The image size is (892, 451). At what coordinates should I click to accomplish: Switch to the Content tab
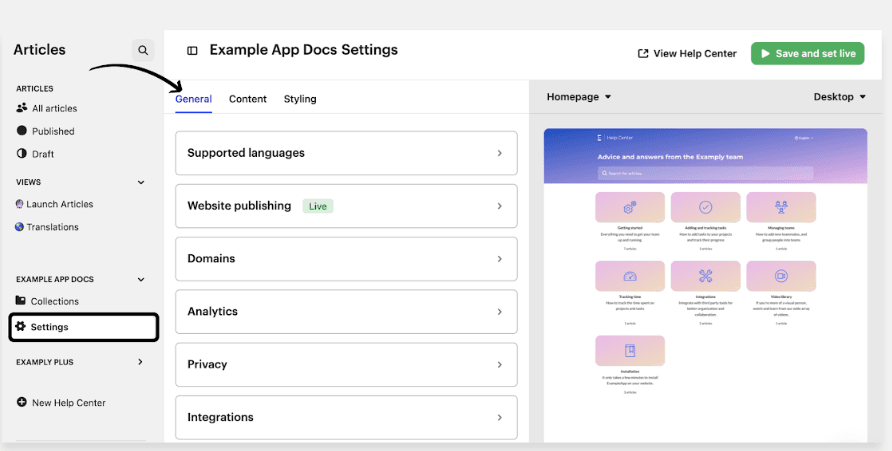[x=247, y=99]
